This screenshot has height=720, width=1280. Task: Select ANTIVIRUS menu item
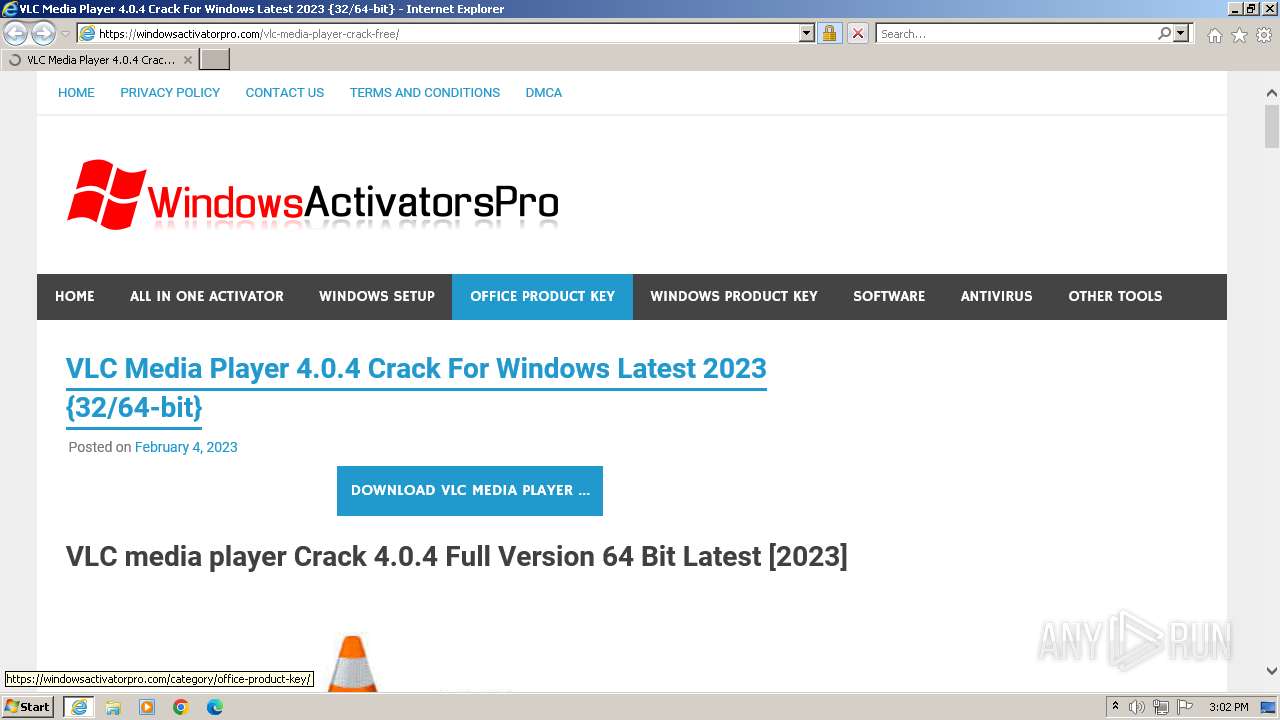(997, 296)
